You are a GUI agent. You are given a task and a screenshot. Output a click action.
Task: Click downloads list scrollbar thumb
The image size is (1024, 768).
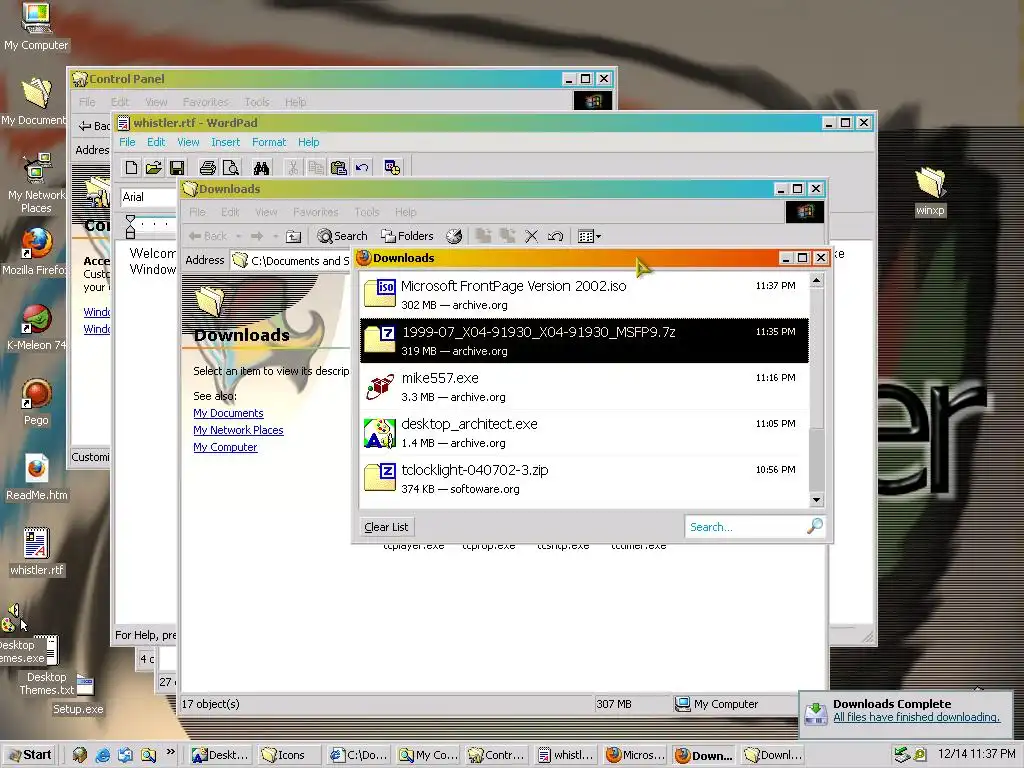[x=816, y=460]
